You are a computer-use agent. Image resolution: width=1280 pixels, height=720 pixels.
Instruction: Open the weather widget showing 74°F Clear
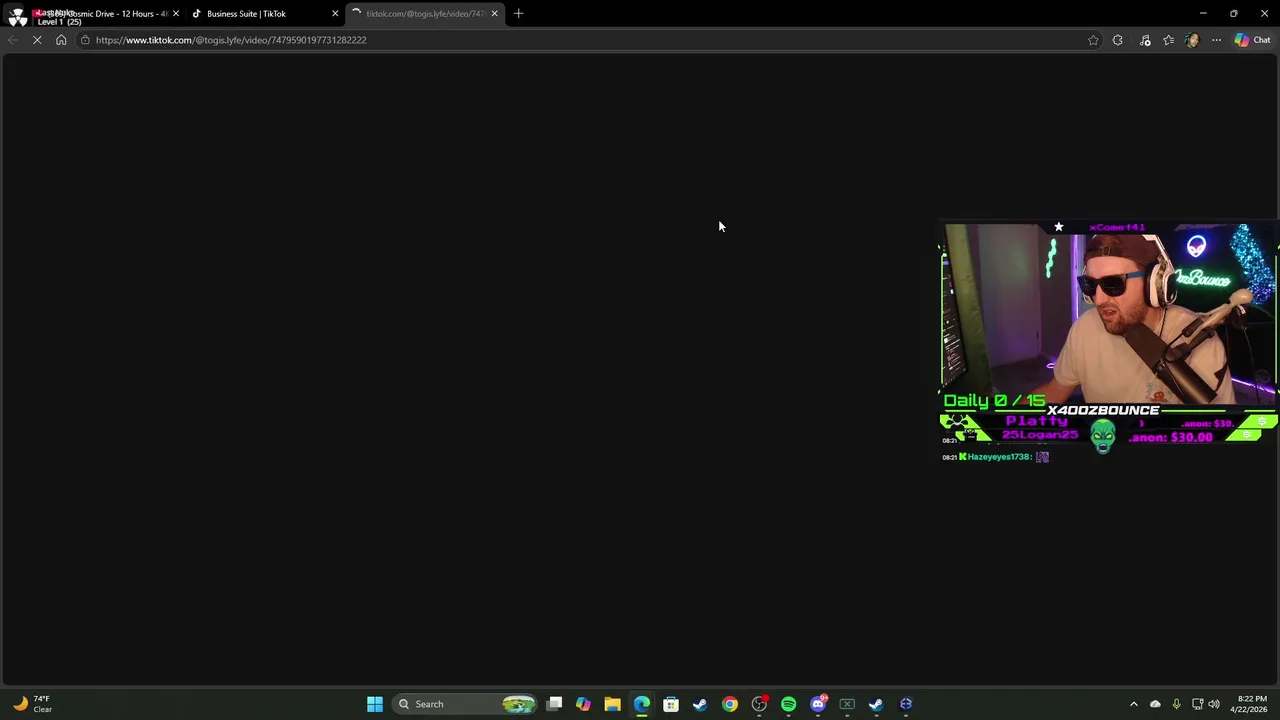point(32,704)
